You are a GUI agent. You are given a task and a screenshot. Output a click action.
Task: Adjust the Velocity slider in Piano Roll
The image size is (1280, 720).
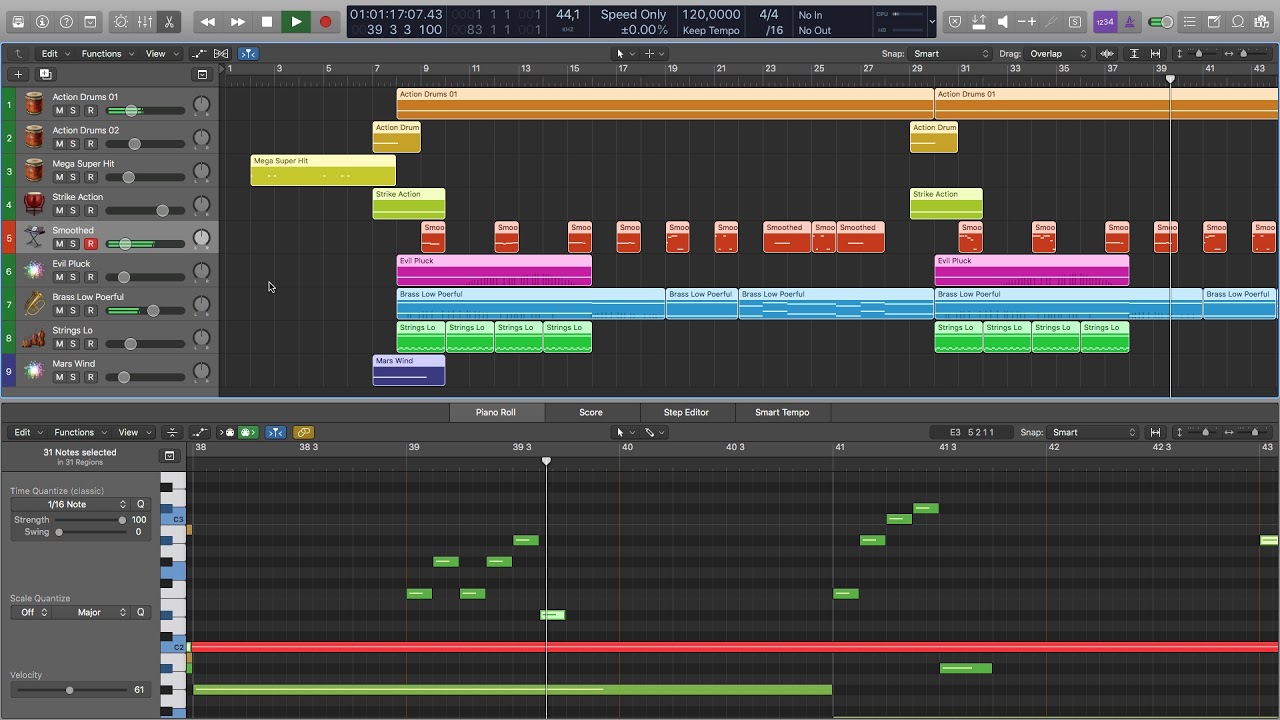point(69,690)
